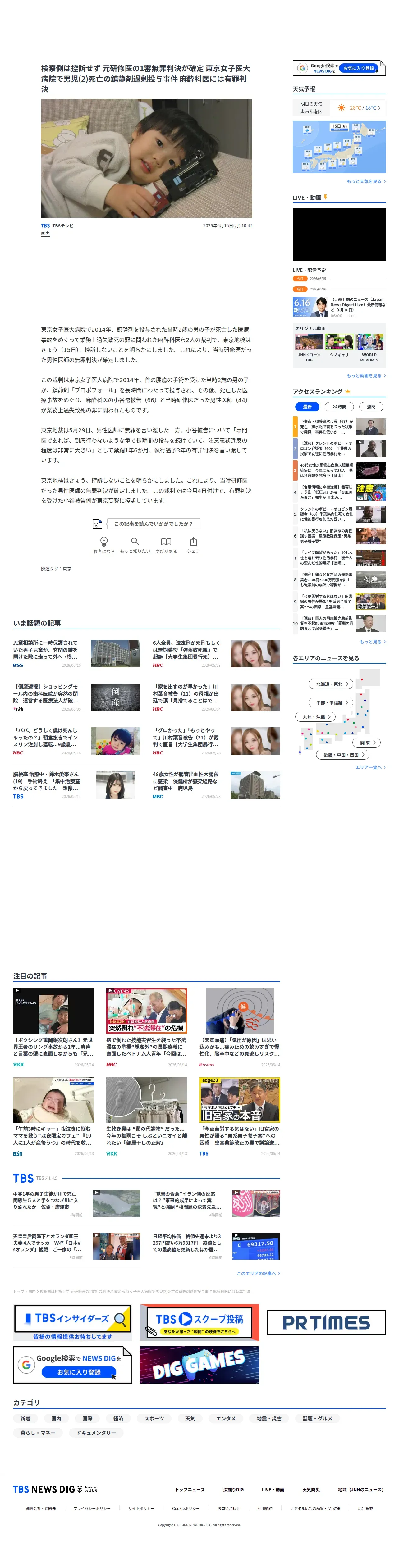Open トップニュース in footer menu

[190, 1489]
